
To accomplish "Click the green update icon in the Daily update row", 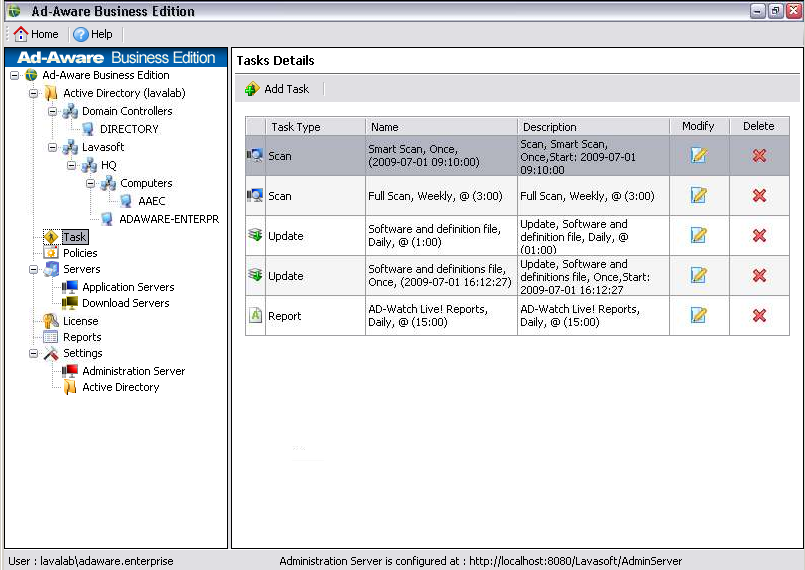I will click(x=255, y=235).
